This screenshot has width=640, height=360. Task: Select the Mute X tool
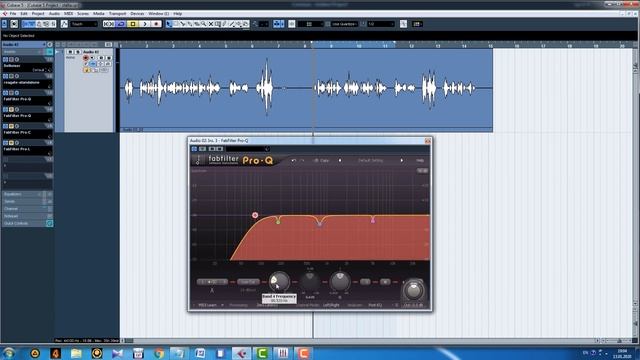(211, 24)
